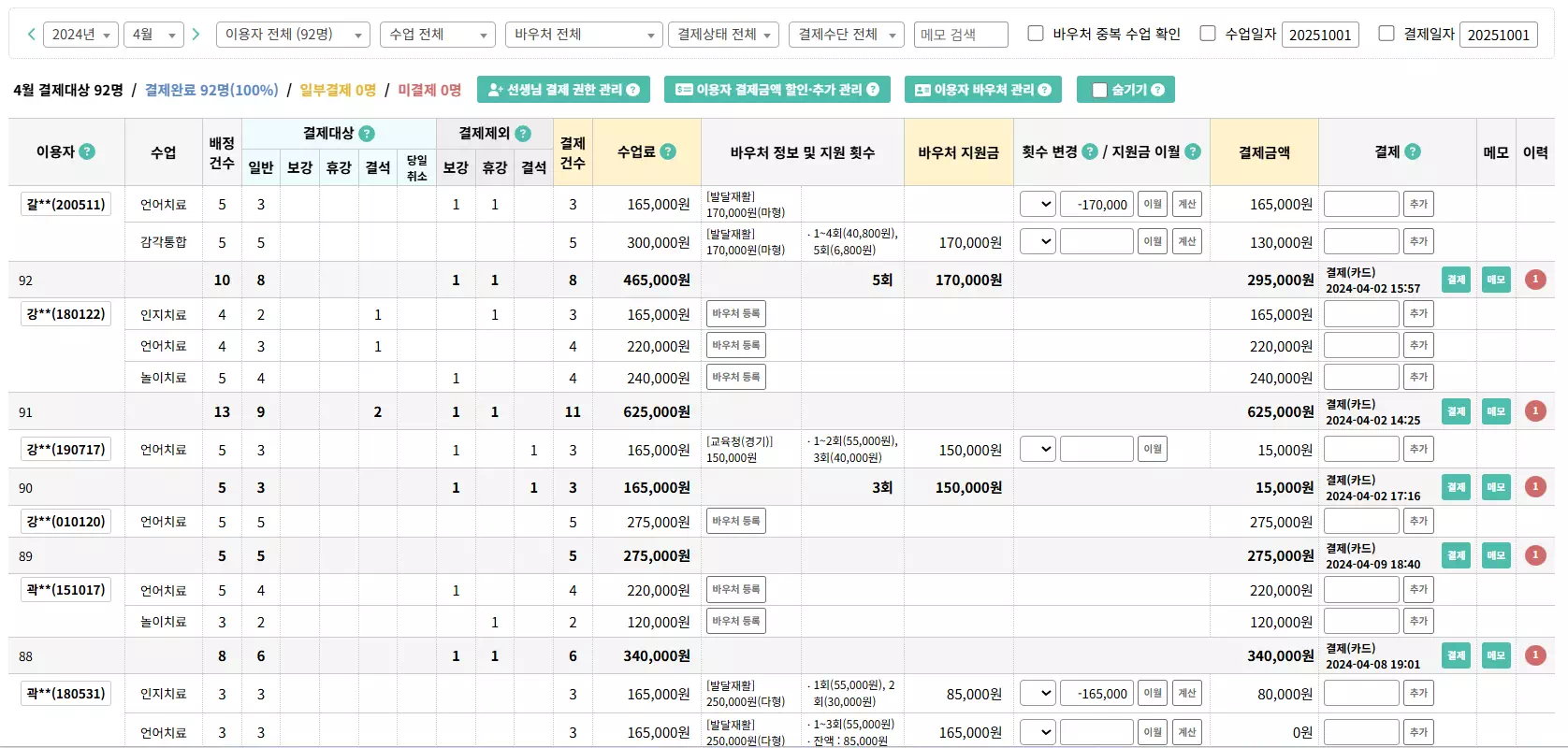The image size is (1568, 748).
Task: Toggle the 수업일자 checkbox
Action: (x=1208, y=34)
